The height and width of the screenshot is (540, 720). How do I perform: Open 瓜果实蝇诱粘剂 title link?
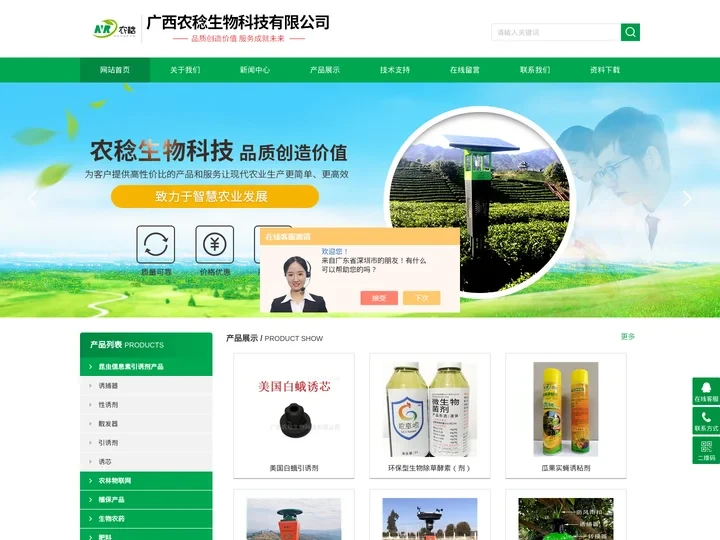pyautogui.click(x=566, y=468)
